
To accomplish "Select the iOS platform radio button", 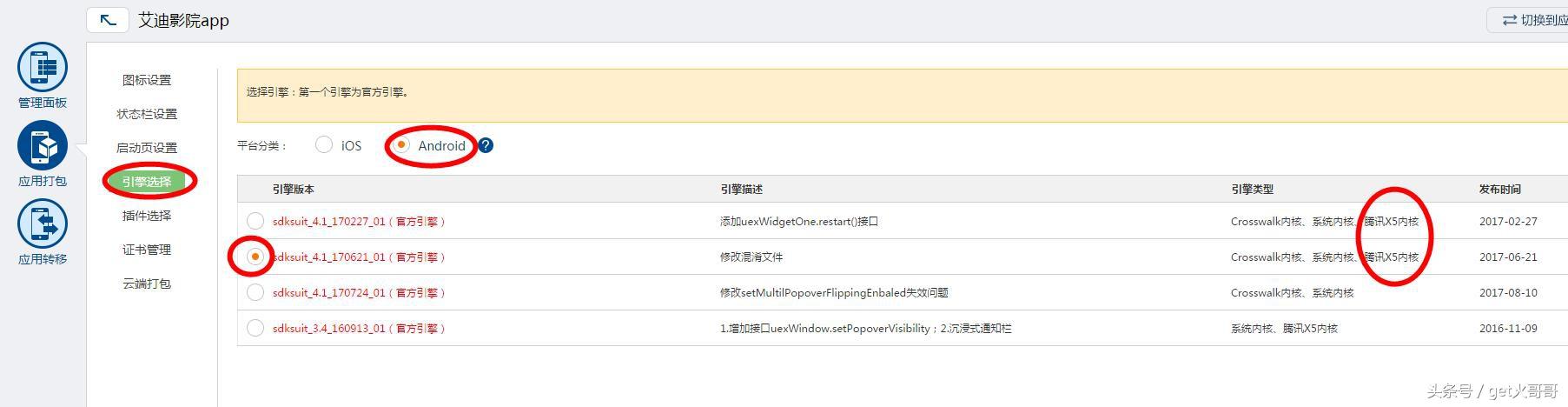I will pos(324,145).
